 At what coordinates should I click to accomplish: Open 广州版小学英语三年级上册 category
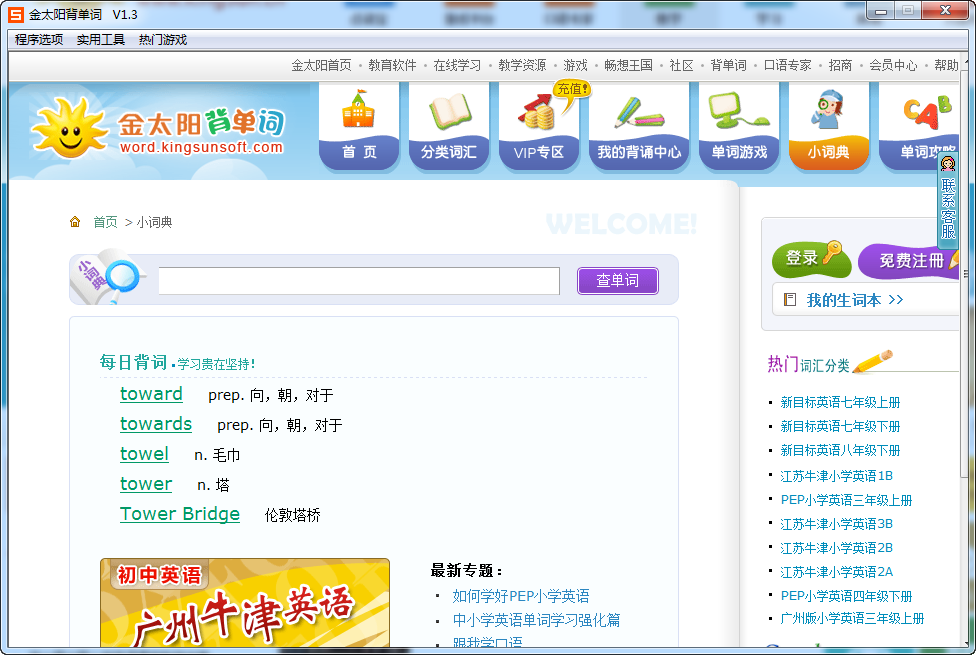852,618
